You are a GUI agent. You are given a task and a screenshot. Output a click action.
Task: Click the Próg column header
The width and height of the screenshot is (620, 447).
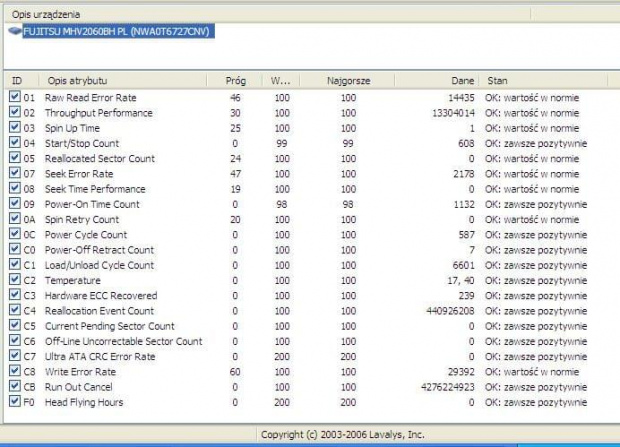tap(235, 81)
